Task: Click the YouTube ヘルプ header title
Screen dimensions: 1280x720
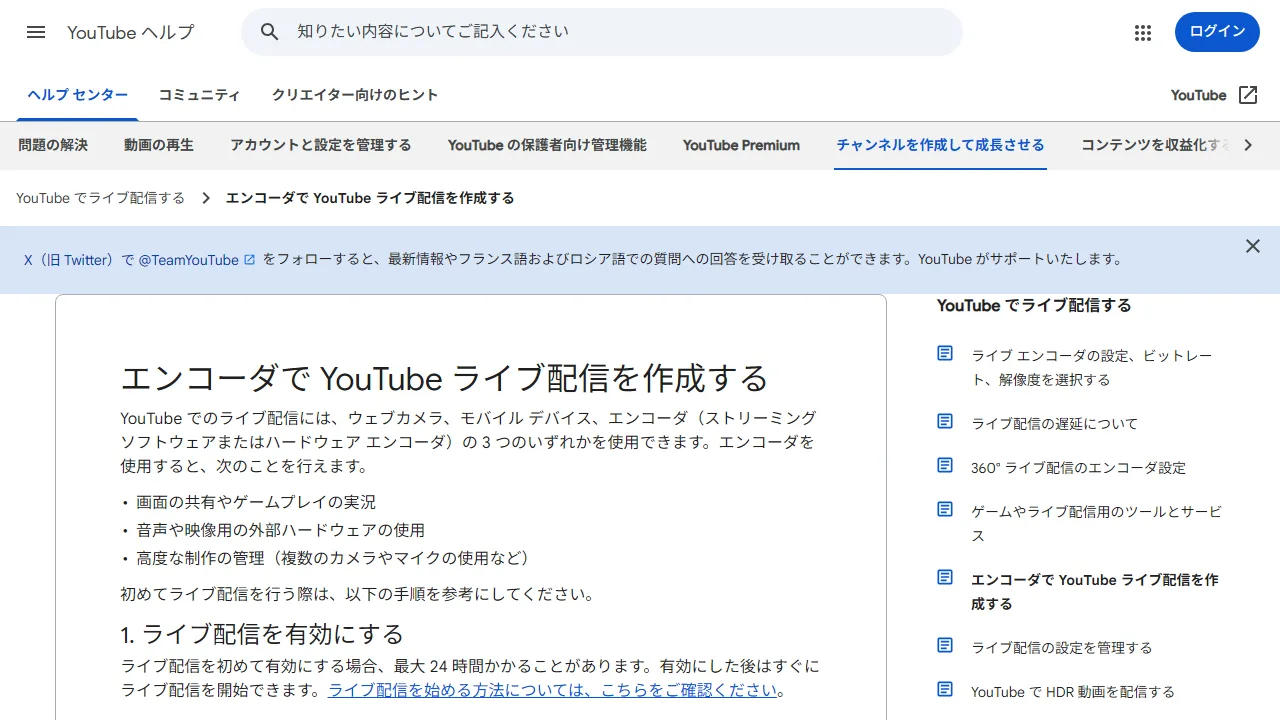Action: tap(131, 32)
